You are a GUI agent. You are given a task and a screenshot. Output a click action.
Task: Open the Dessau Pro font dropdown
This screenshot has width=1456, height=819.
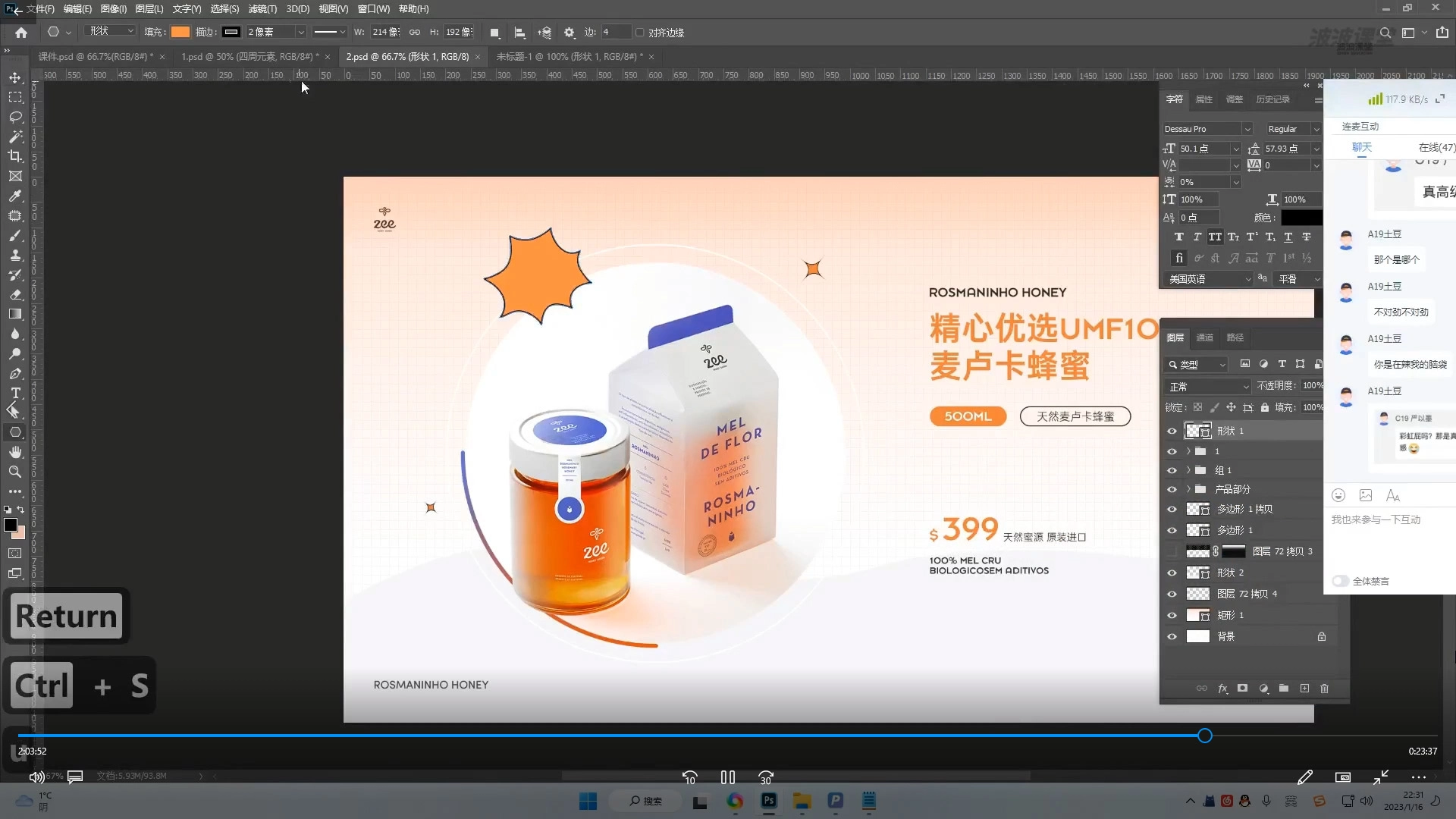pos(1247,129)
